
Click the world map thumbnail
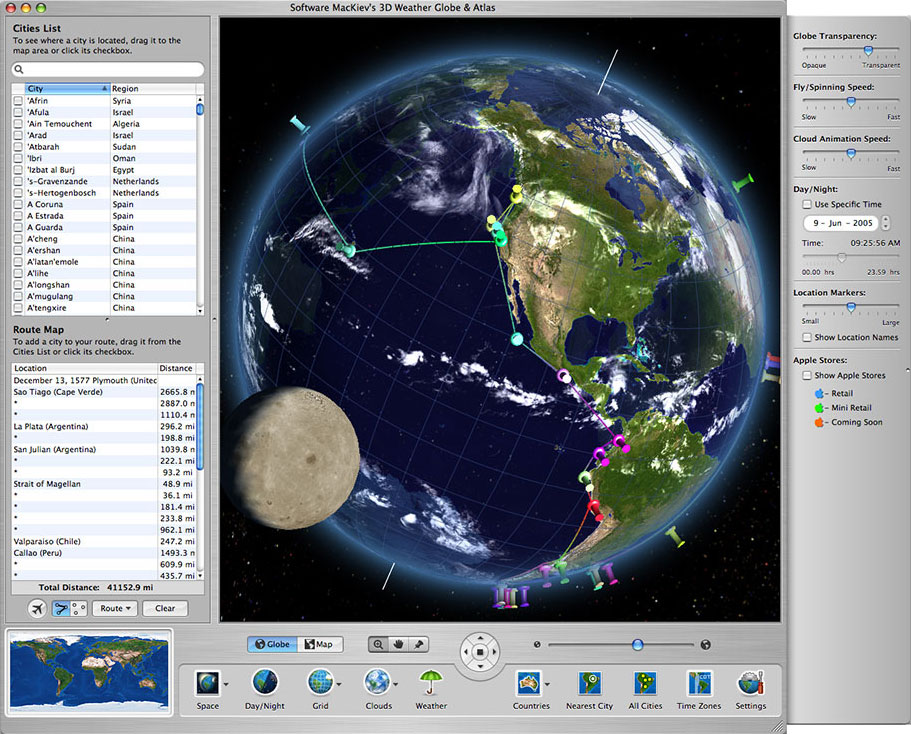pos(89,672)
